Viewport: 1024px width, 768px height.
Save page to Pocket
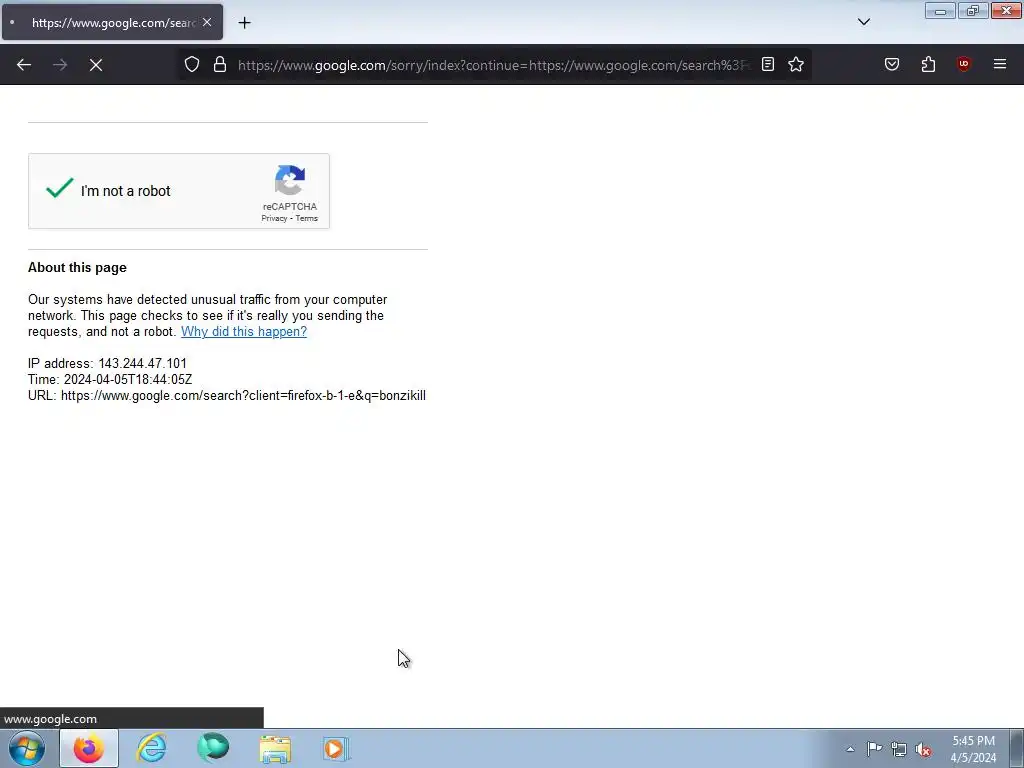tap(892, 65)
